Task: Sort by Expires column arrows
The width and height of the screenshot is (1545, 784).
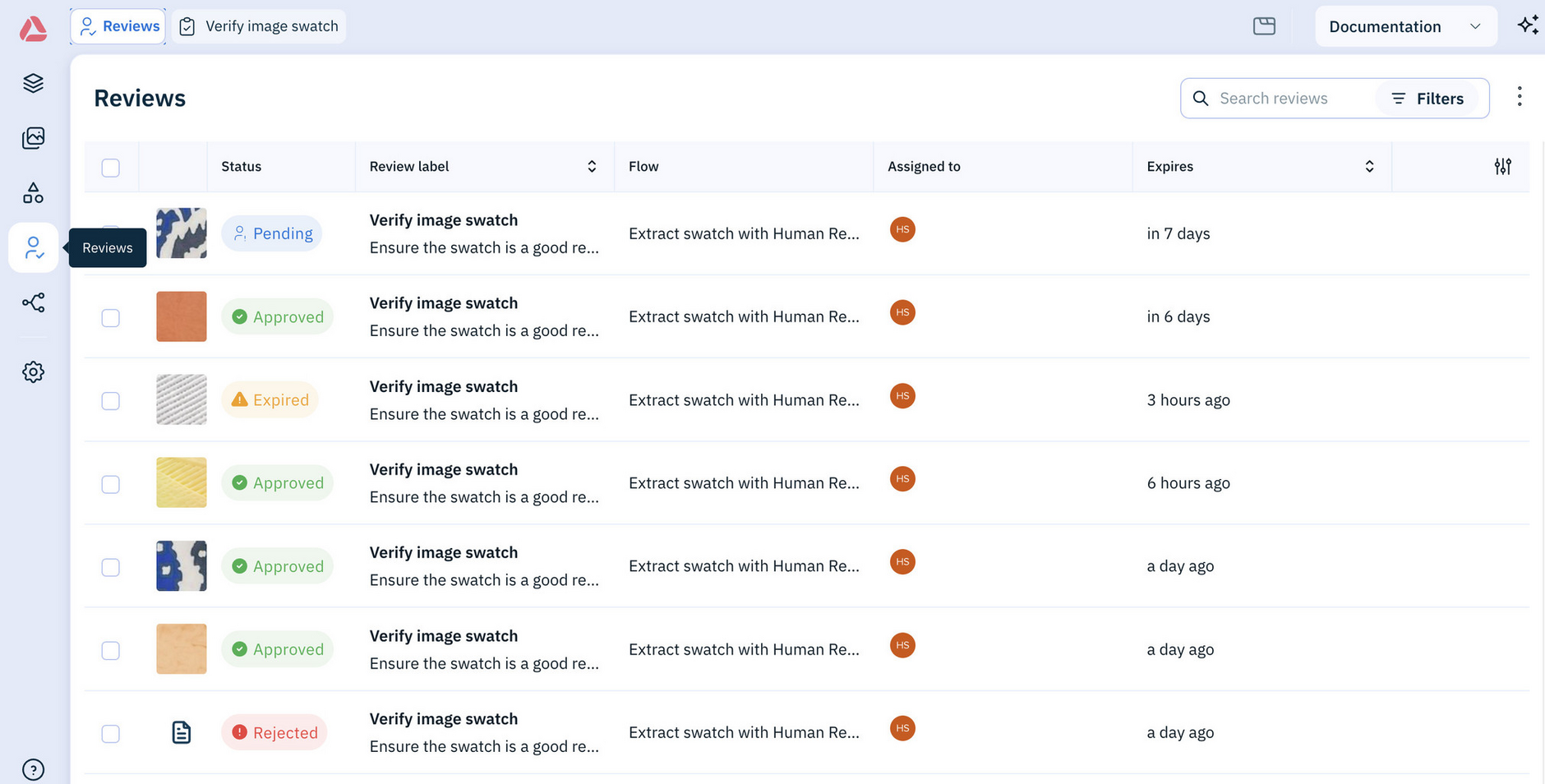Action: click(x=1369, y=167)
